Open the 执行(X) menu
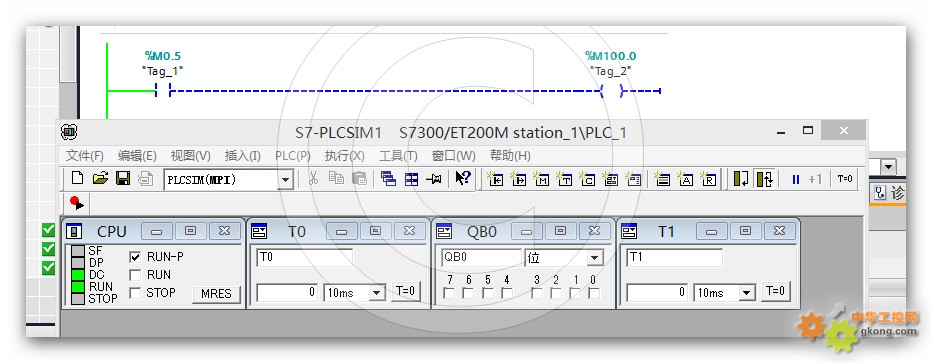 tap(345, 156)
